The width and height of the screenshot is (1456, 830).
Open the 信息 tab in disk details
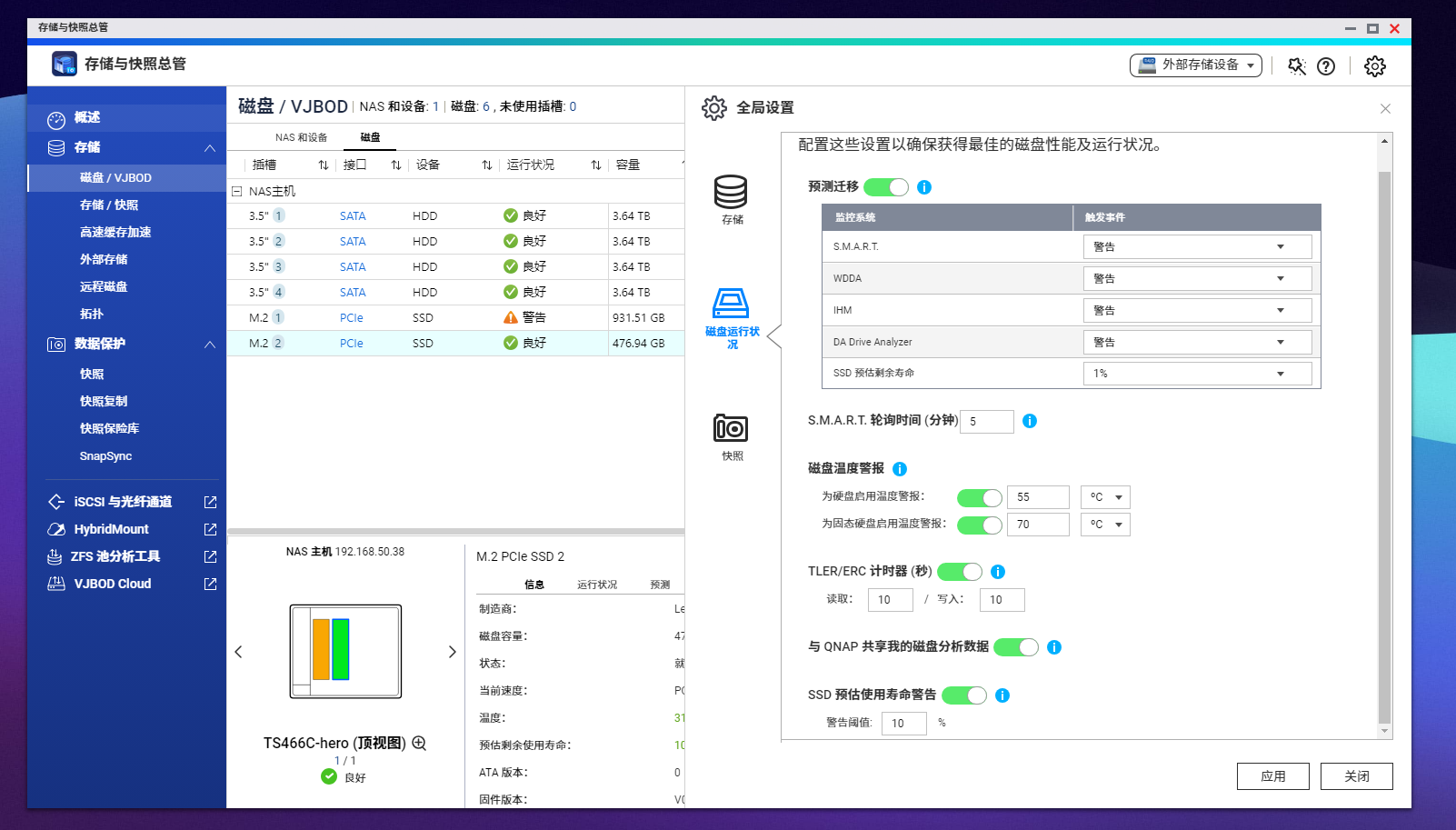(x=534, y=585)
